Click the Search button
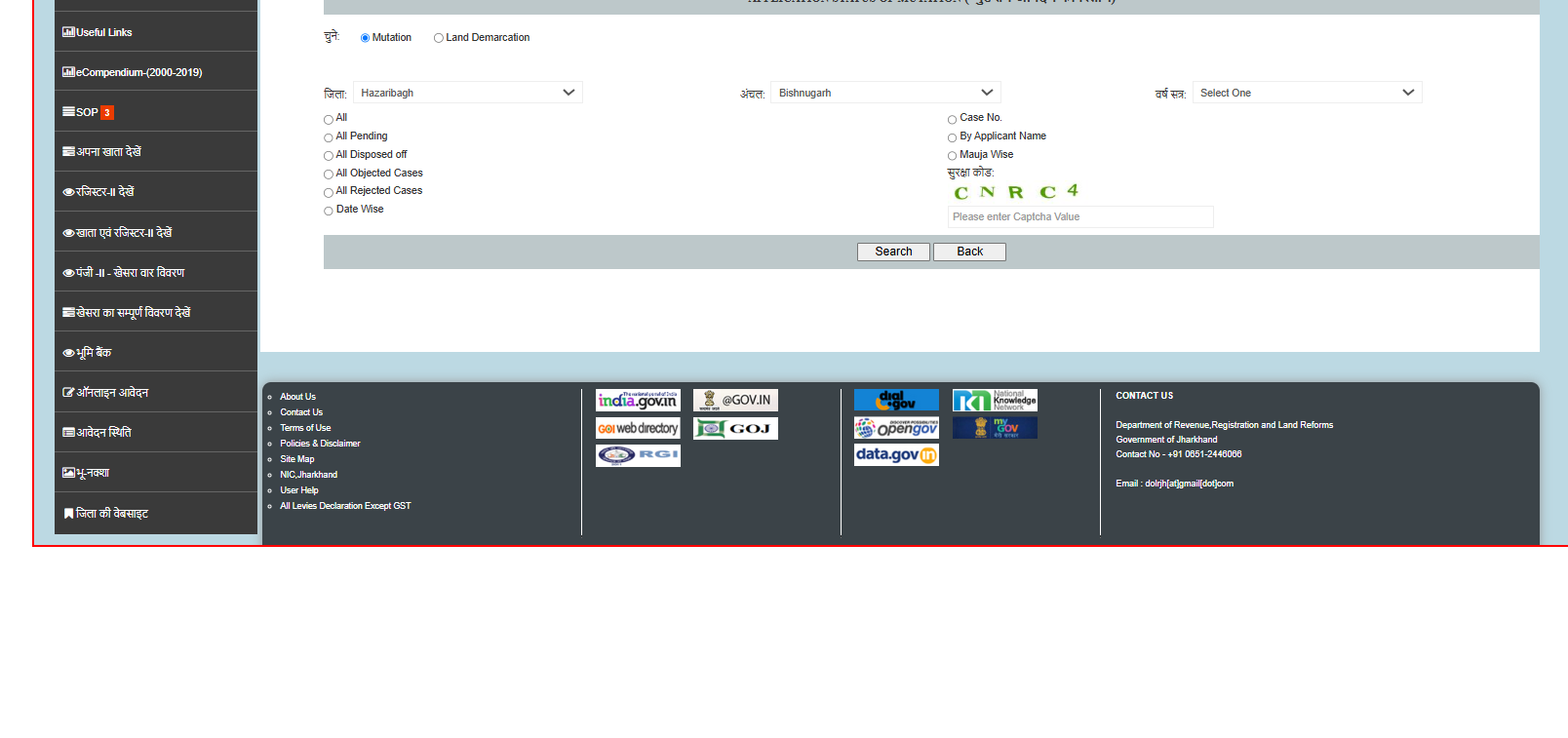Viewport: 1568px width, 738px height. pyautogui.click(x=893, y=252)
